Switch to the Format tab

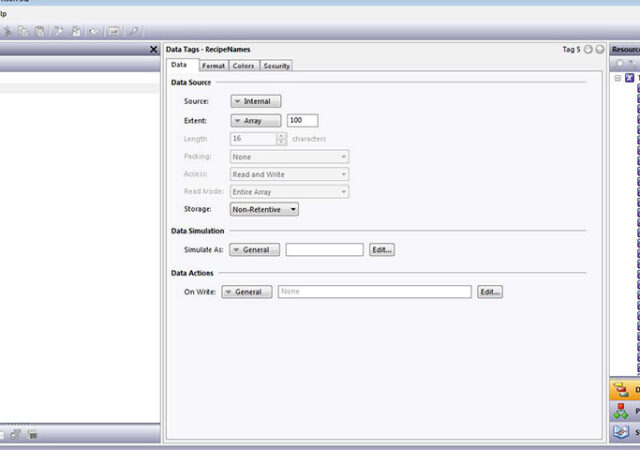(213, 66)
